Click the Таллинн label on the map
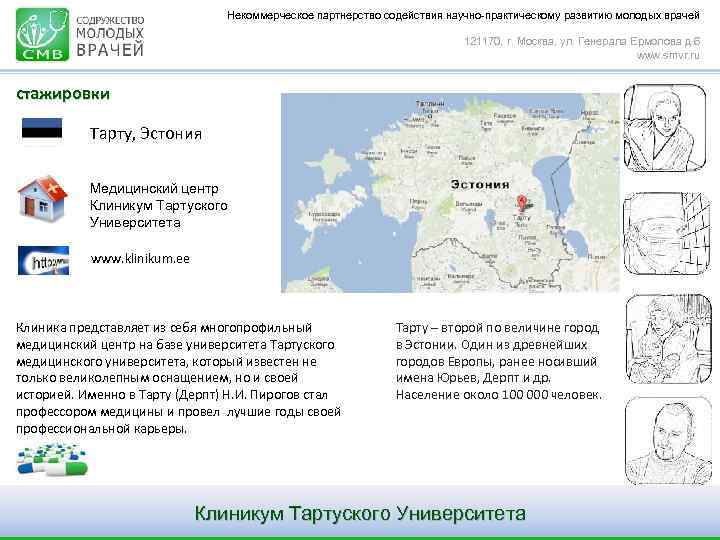 tap(430, 104)
